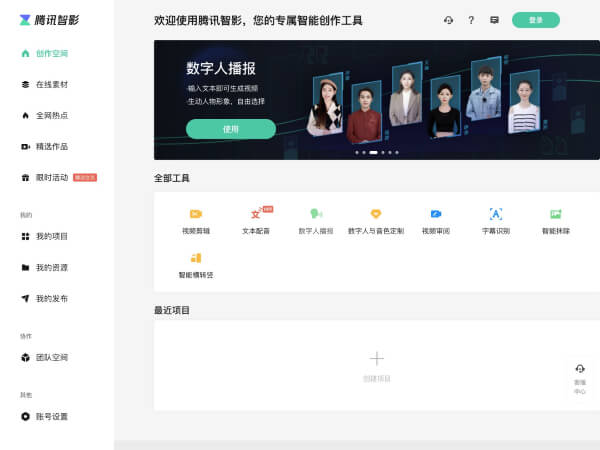Select 数字人与音色定制 customization tool
The image size is (600, 450).
(376, 220)
